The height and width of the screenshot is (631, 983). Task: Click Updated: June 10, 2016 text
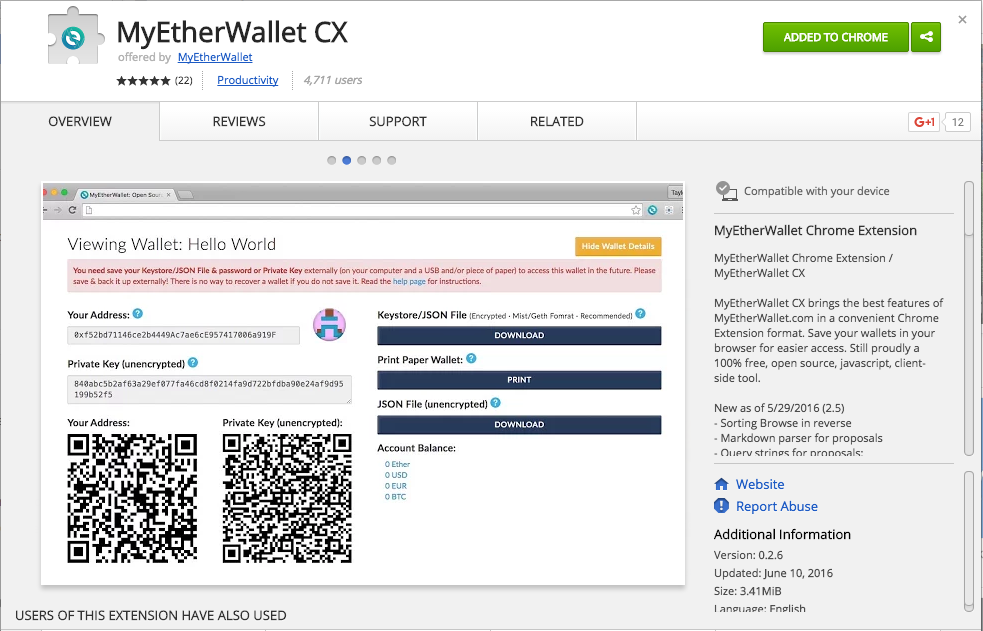point(774,573)
